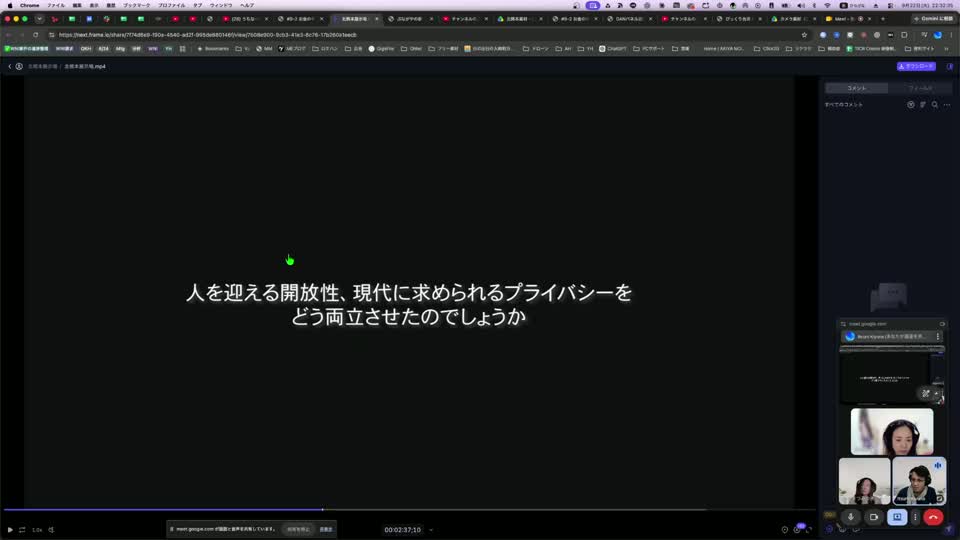This screenshot has height=540, width=960.
Task: Switch to the Meet browser tab
Action: [x=848, y=19]
